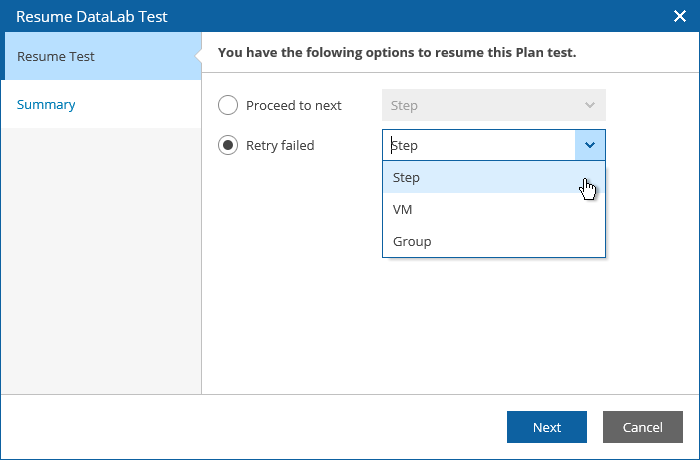This screenshot has width=700, height=460.
Task: Click the options heading text
Action: pos(397,52)
